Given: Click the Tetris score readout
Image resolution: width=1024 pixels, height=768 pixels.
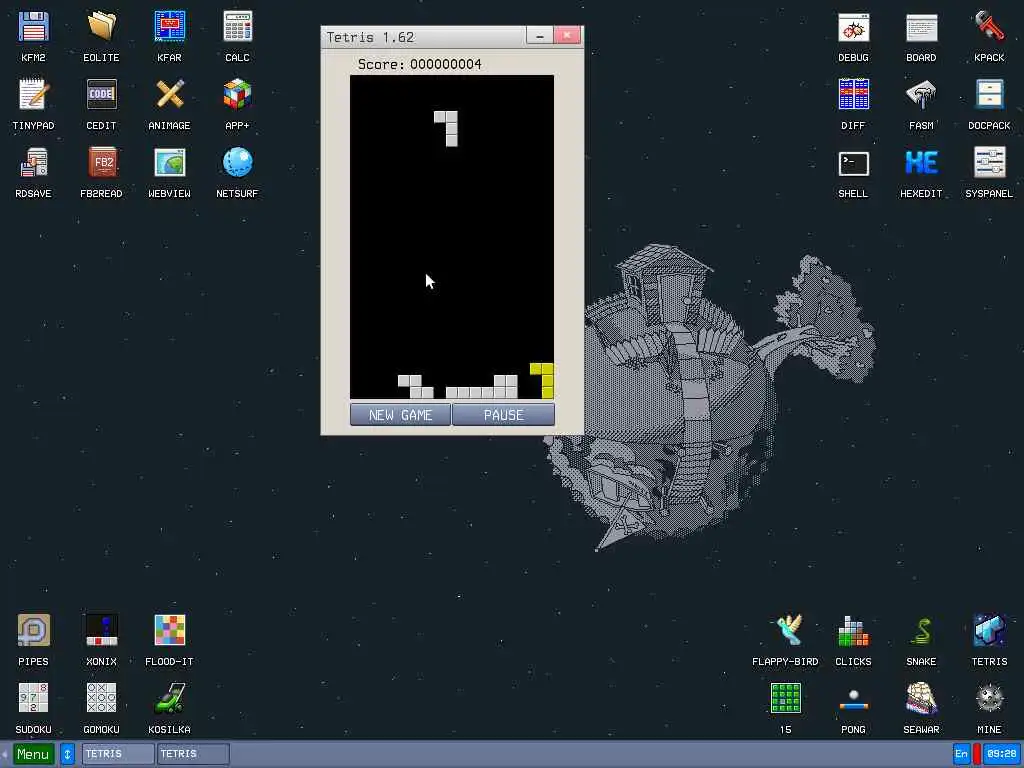Looking at the screenshot, I should (x=419, y=64).
